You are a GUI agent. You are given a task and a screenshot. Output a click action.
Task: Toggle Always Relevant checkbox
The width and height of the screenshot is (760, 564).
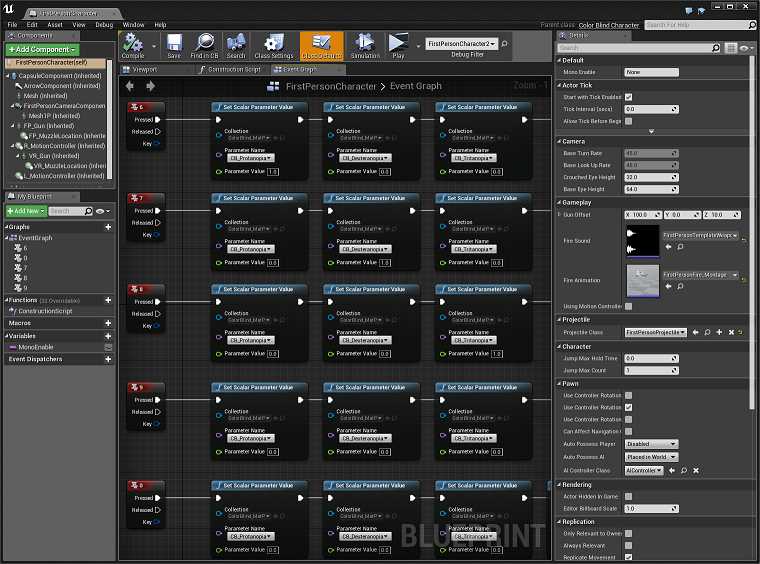[629, 546]
